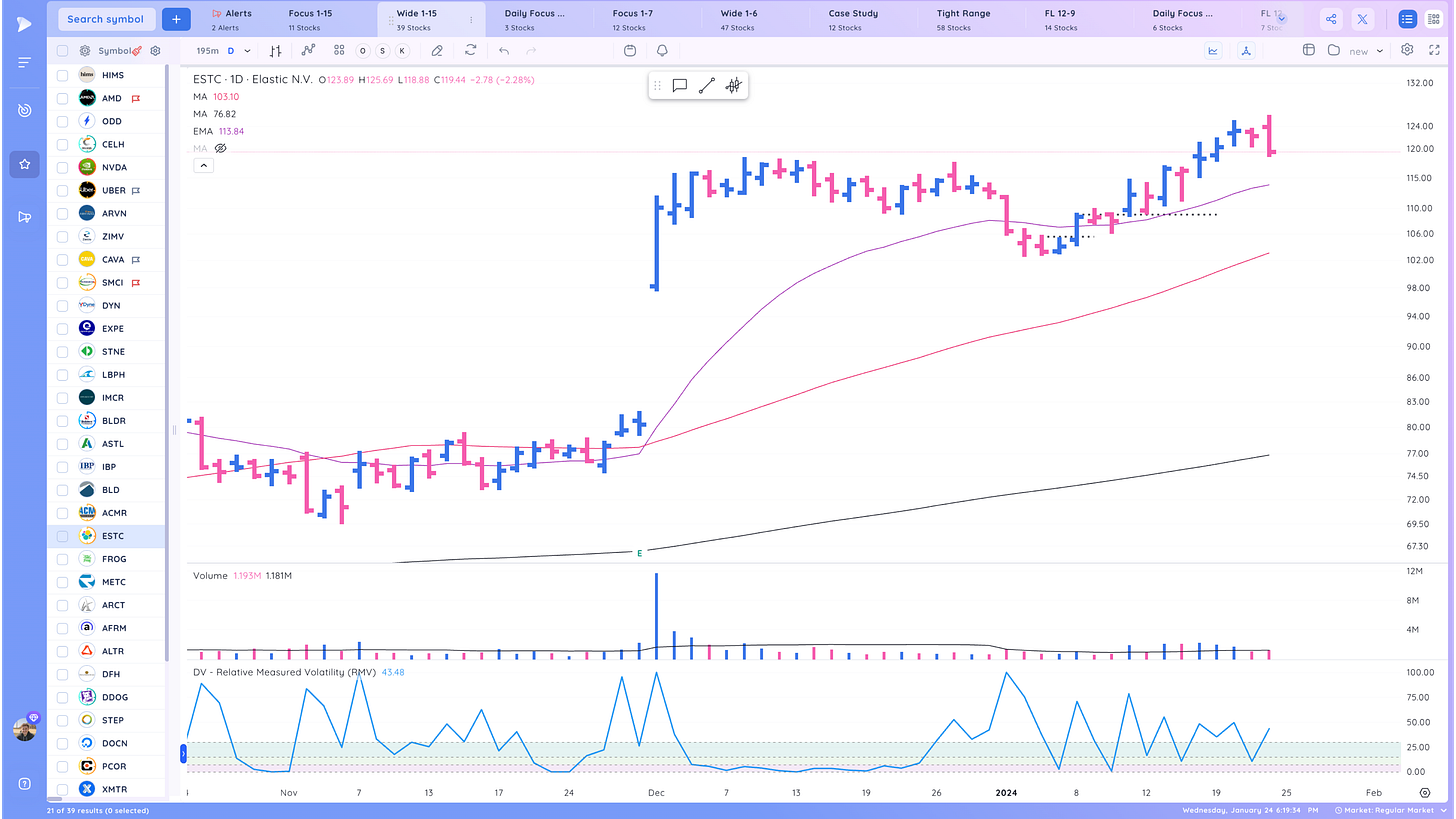Click the share icon at top right

pyautogui.click(x=1331, y=19)
